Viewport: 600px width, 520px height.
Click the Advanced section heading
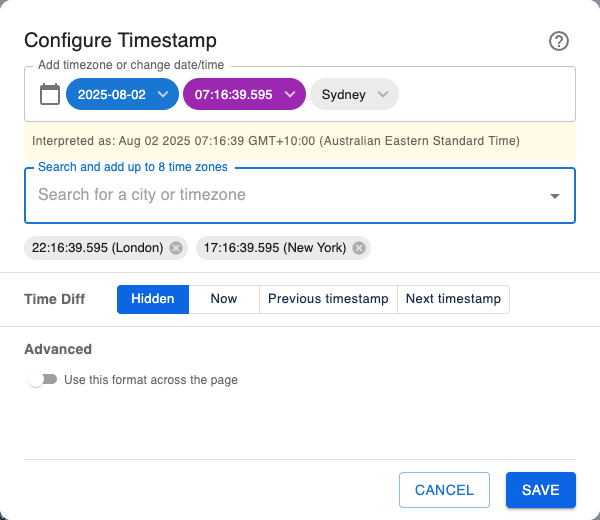pyautogui.click(x=58, y=349)
